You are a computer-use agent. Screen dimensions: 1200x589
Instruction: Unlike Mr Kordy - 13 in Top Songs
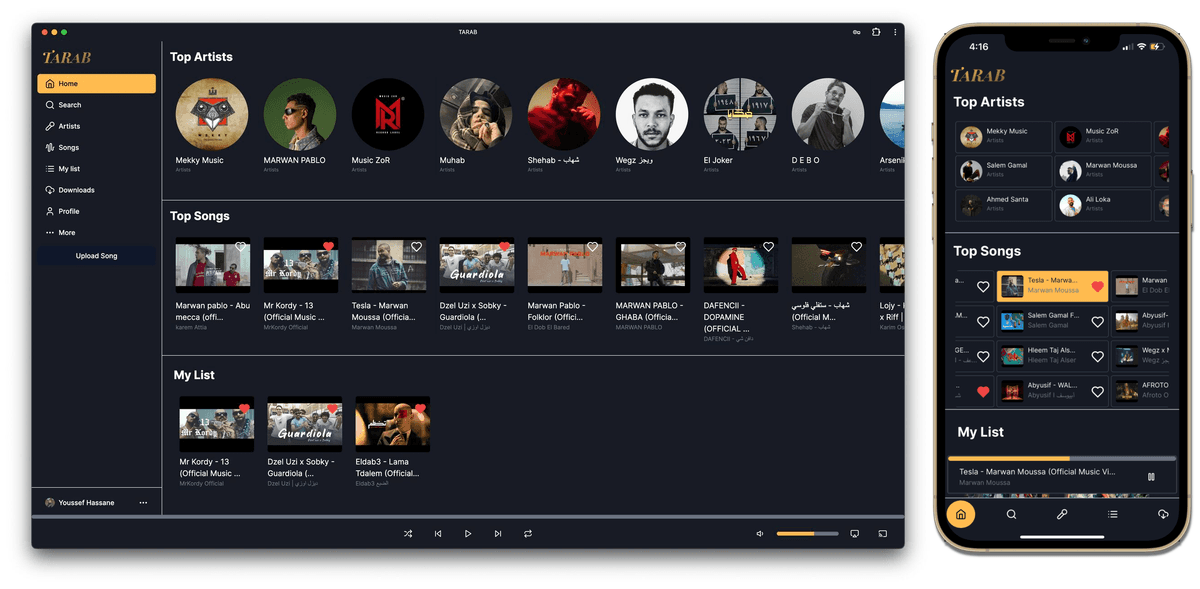(329, 246)
